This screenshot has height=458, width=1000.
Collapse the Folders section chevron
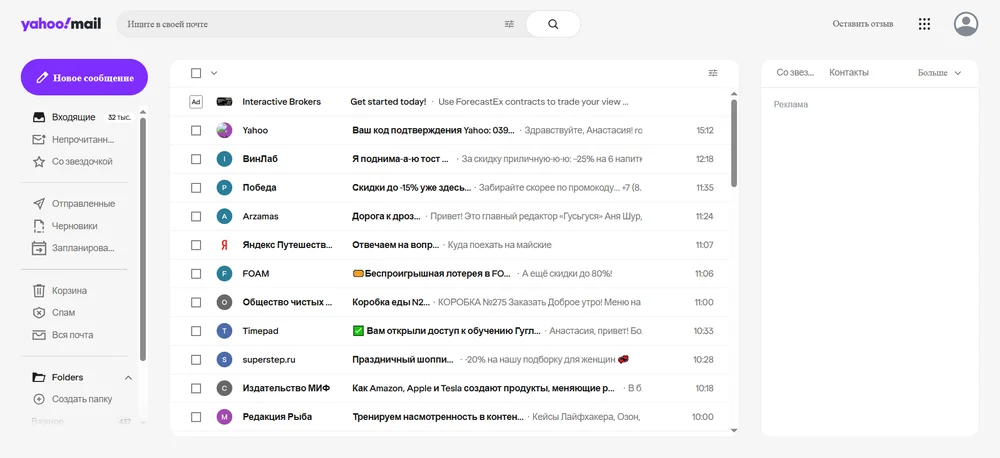(128, 378)
